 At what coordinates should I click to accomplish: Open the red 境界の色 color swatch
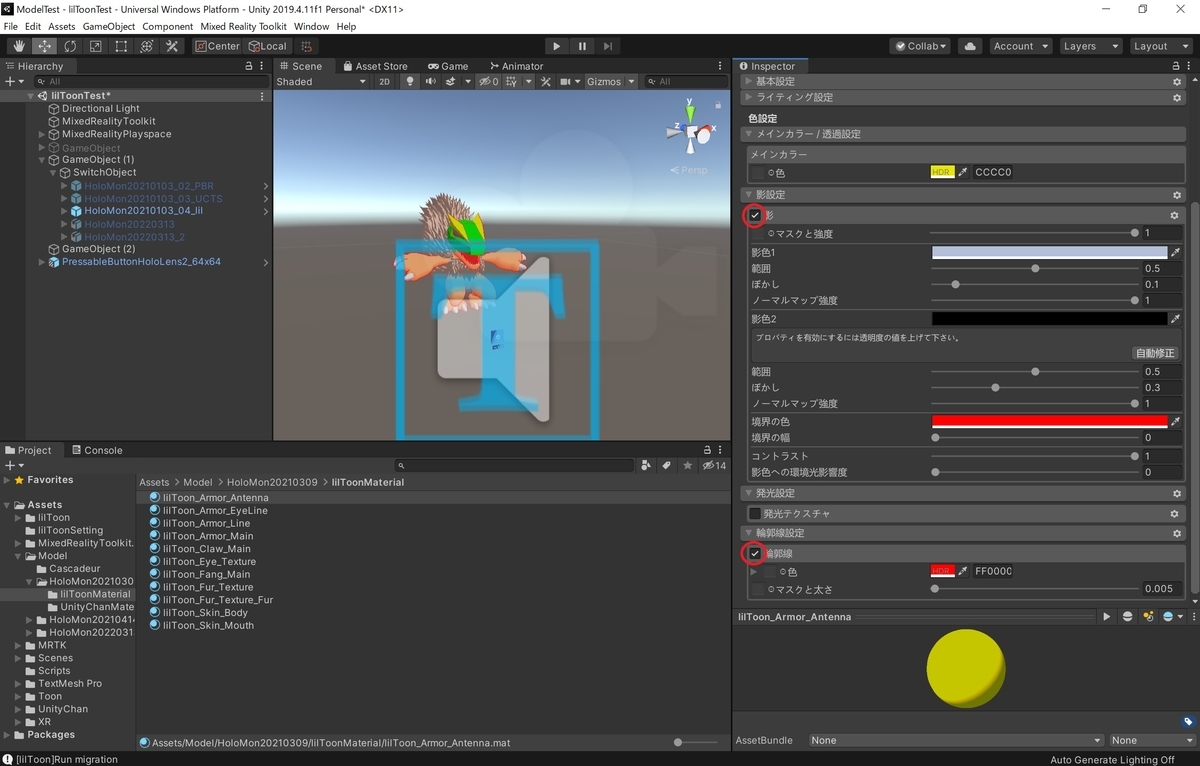point(1049,422)
